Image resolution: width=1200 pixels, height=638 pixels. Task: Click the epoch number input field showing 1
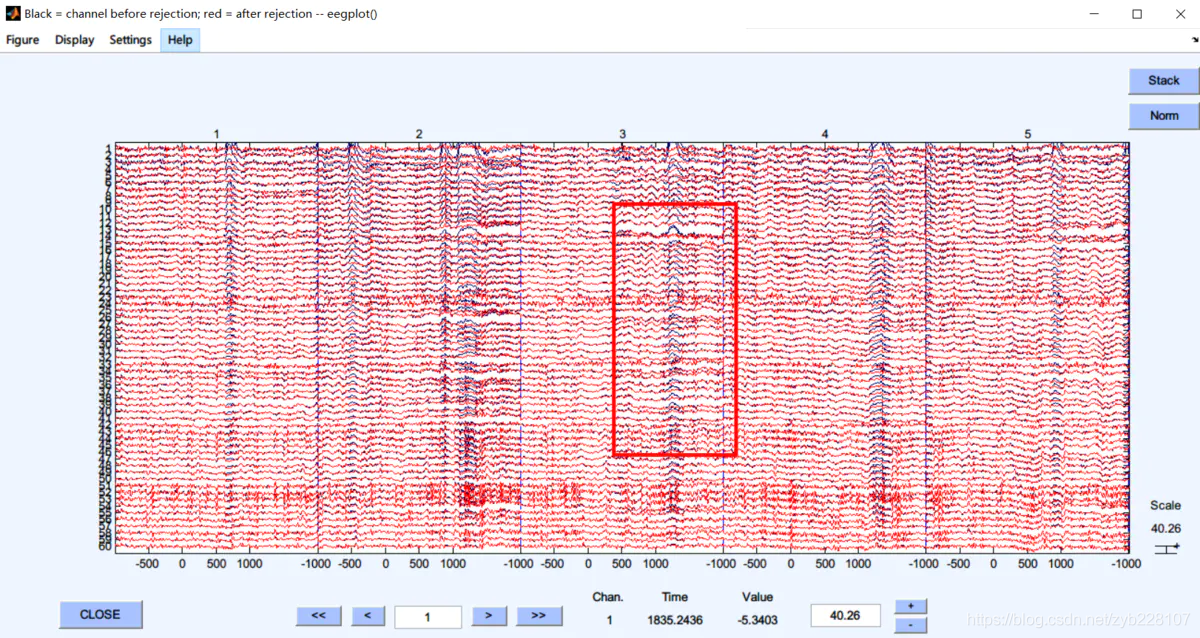(x=428, y=617)
